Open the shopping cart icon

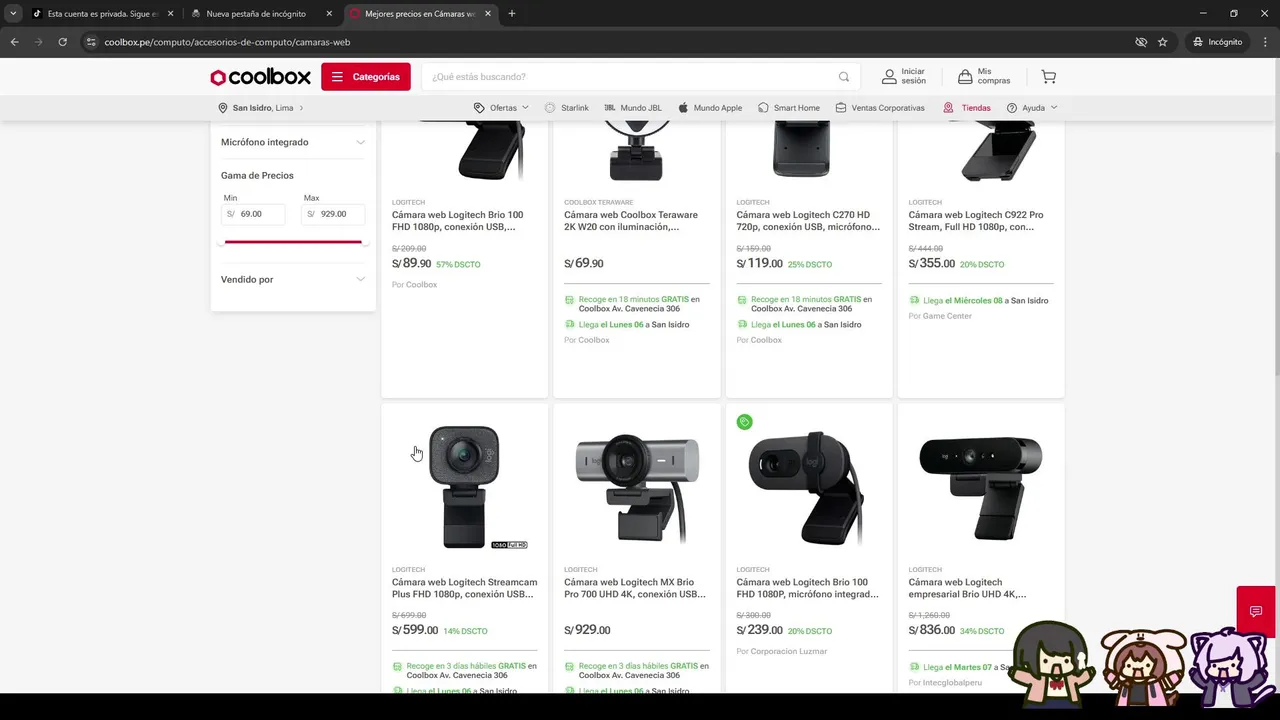click(x=1048, y=77)
